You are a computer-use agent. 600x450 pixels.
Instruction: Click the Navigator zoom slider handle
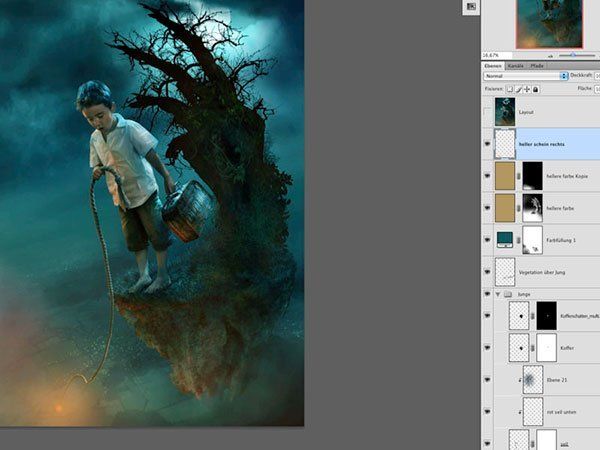tap(573, 55)
